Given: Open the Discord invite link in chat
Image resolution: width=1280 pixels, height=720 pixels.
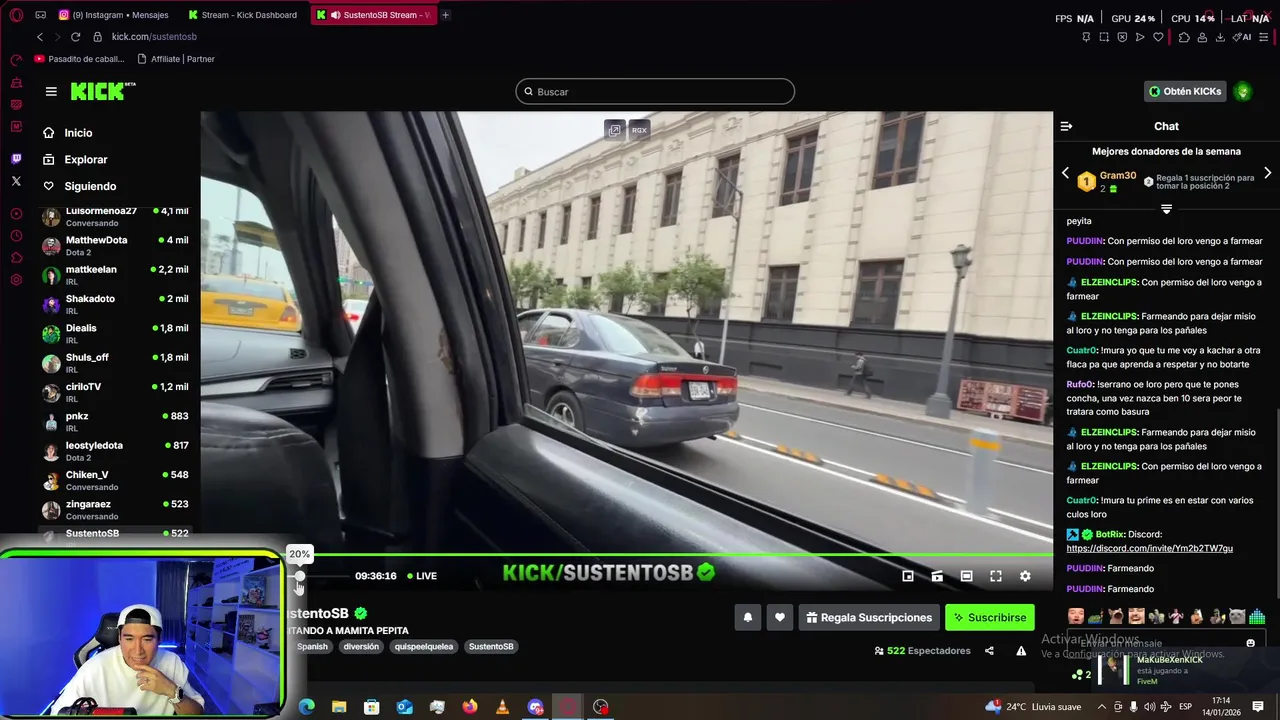Looking at the screenshot, I should [1149, 549].
